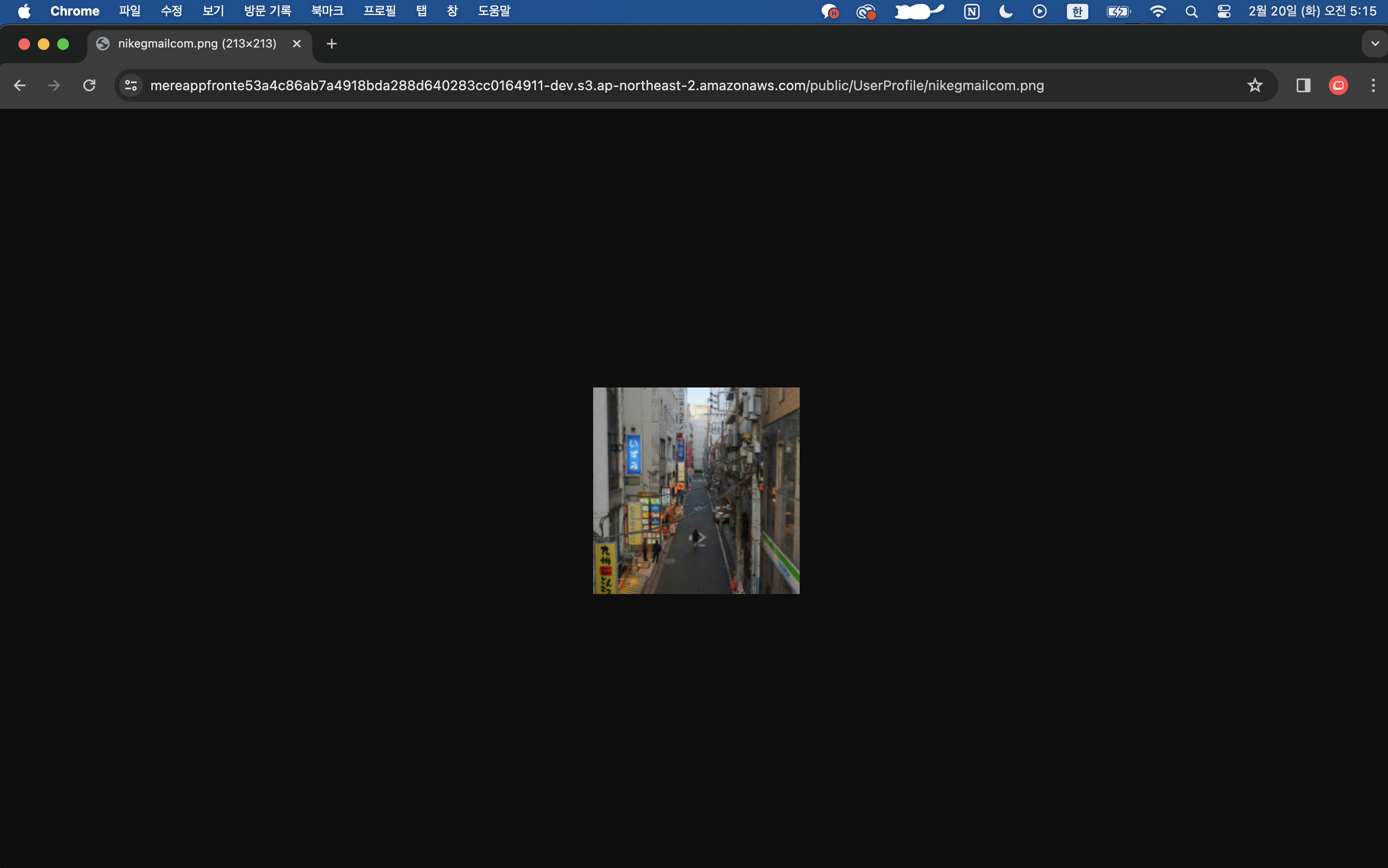
Task: View site information icon in address bar
Action: pos(131,85)
